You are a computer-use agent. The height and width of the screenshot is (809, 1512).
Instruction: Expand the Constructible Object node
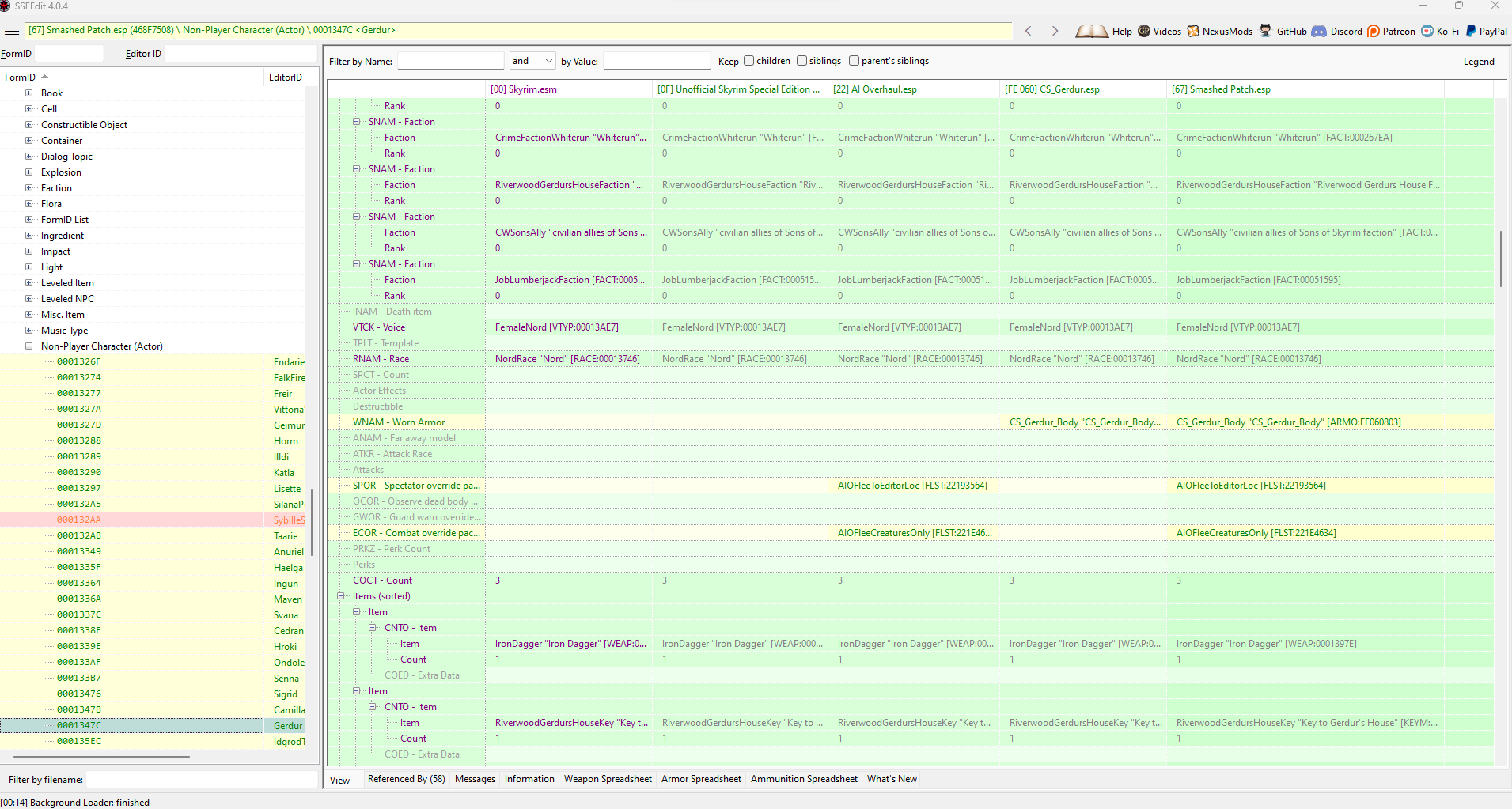point(29,124)
